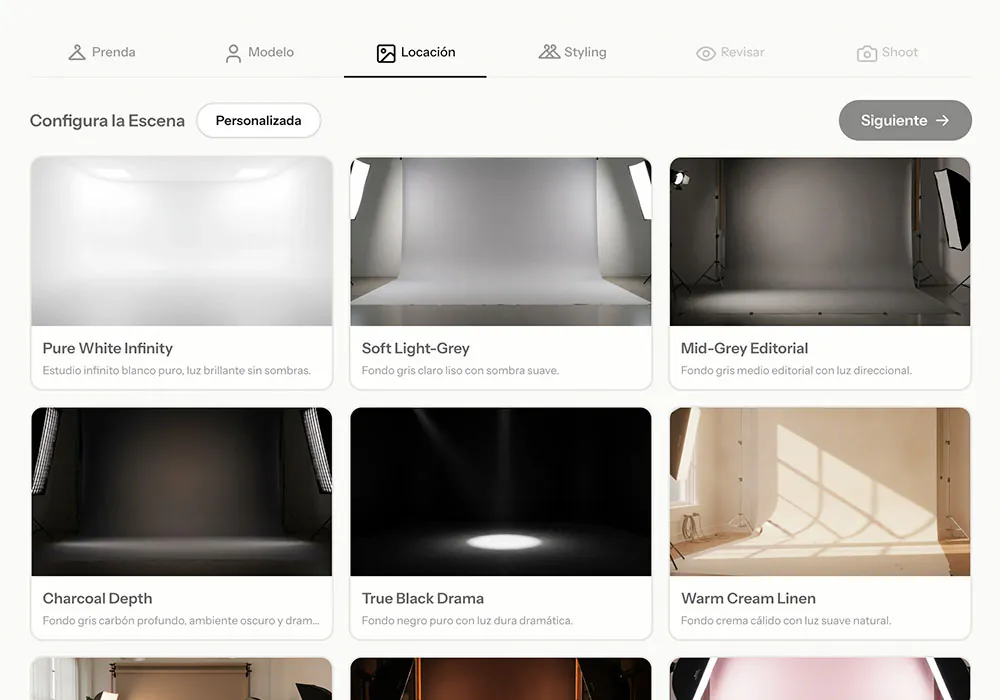1000x700 pixels.
Task: Select the beige backdrop thumbnail under Charcoal Depth
Action: (x=182, y=679)
